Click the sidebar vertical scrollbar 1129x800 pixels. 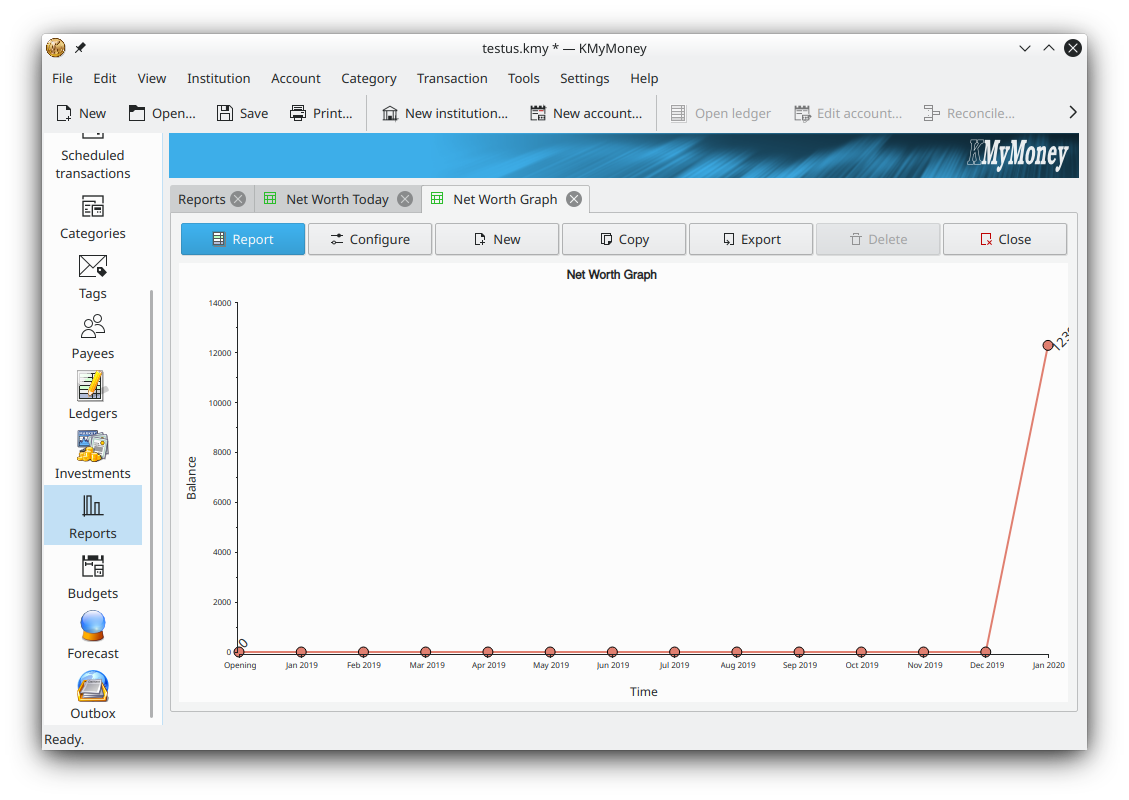(152, 500)
